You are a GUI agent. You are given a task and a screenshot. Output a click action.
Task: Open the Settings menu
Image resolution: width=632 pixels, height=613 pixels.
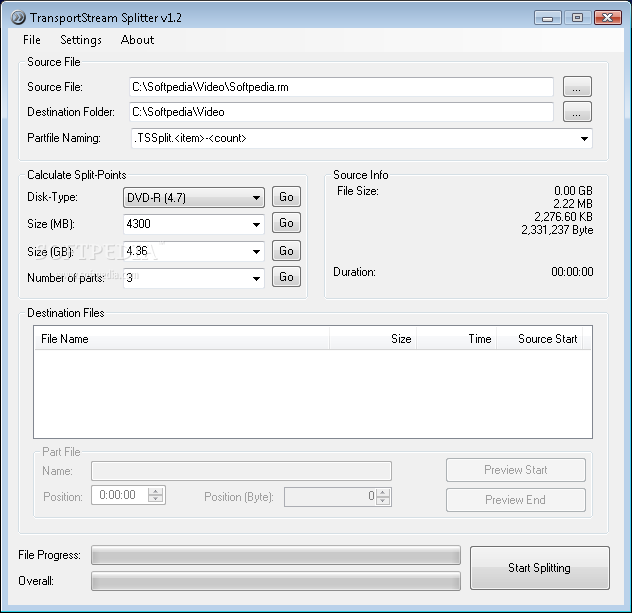(81, 39)
